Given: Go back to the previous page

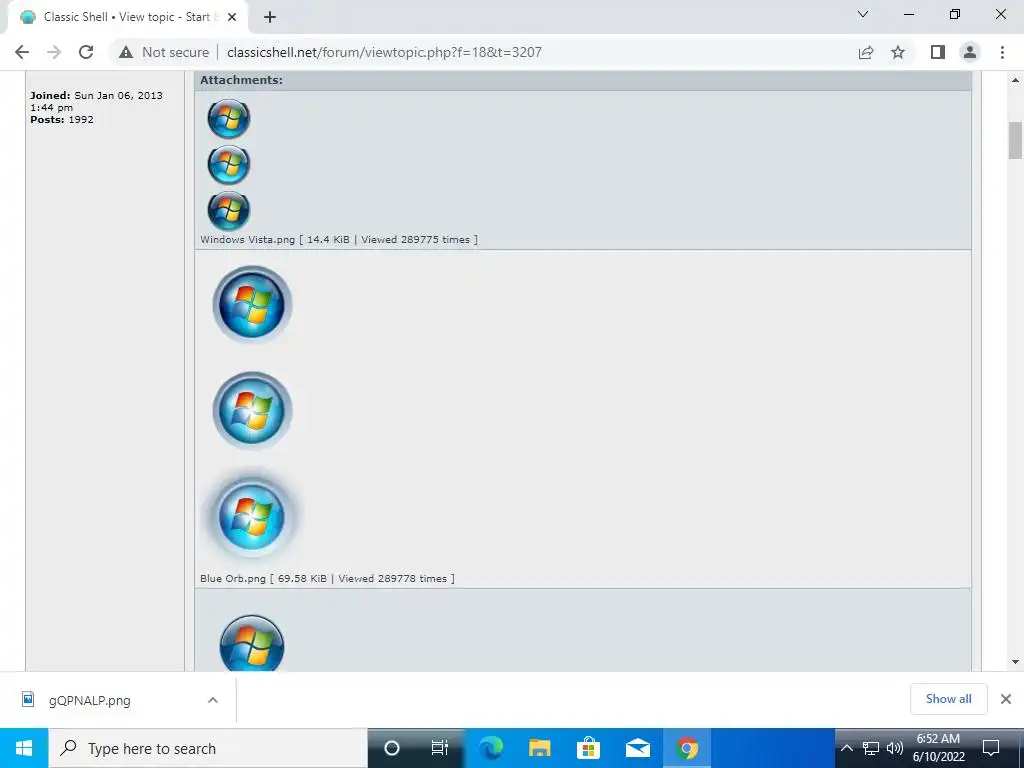Looking at the screenshot, I should [x=22, y=52].
